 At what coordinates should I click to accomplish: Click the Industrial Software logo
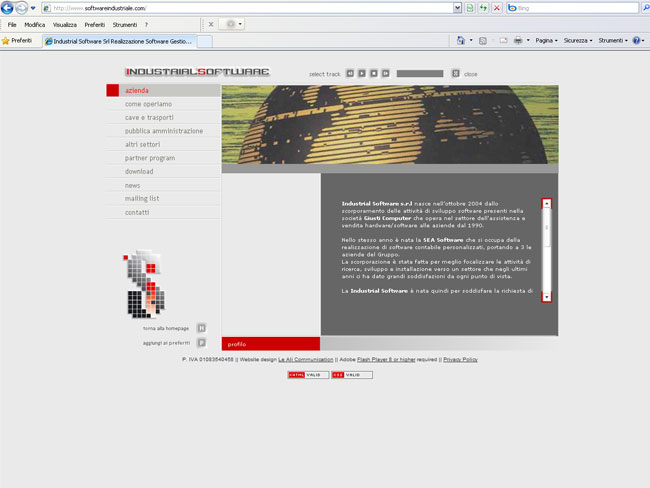[x=197, y=72]
